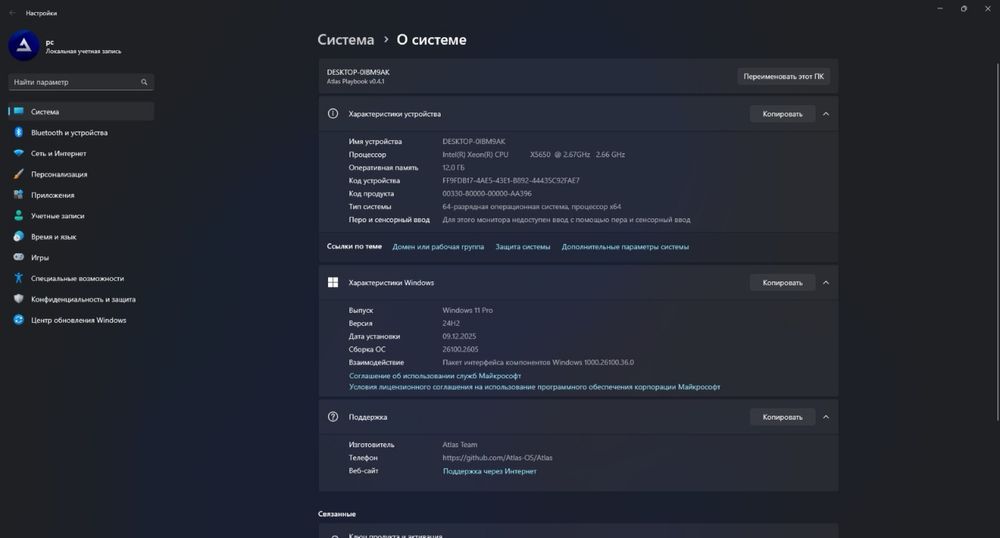Open the Bluetooth и устройства icon

(x=18, y=132)
